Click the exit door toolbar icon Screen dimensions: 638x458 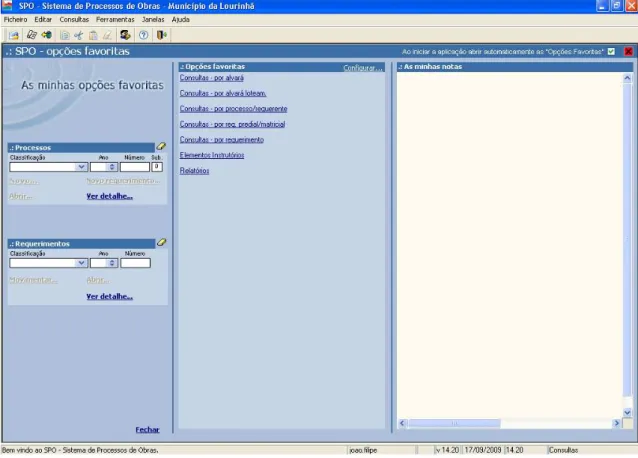(x=162, y=35)
